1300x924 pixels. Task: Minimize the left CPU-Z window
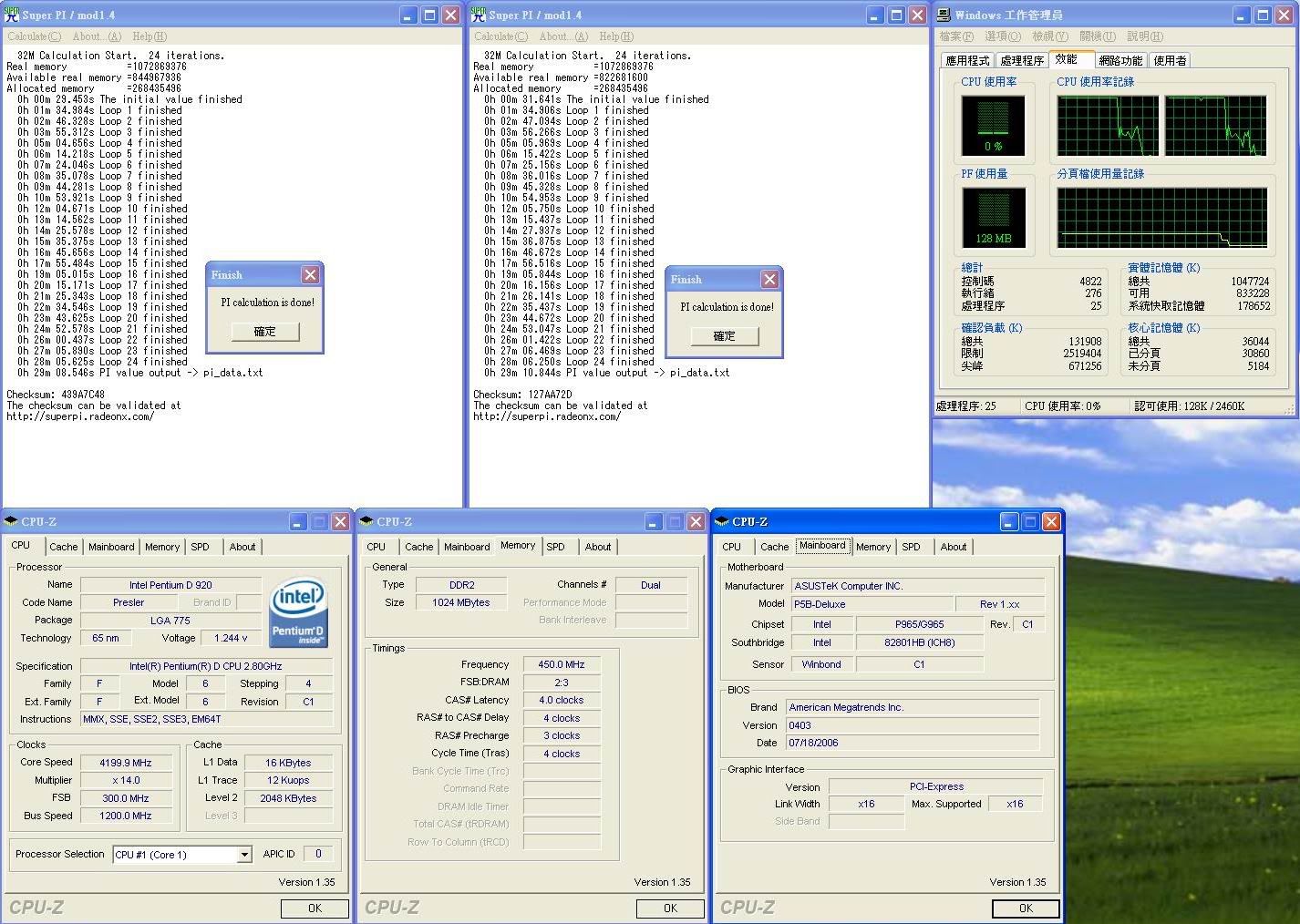[x=298, y=521]
